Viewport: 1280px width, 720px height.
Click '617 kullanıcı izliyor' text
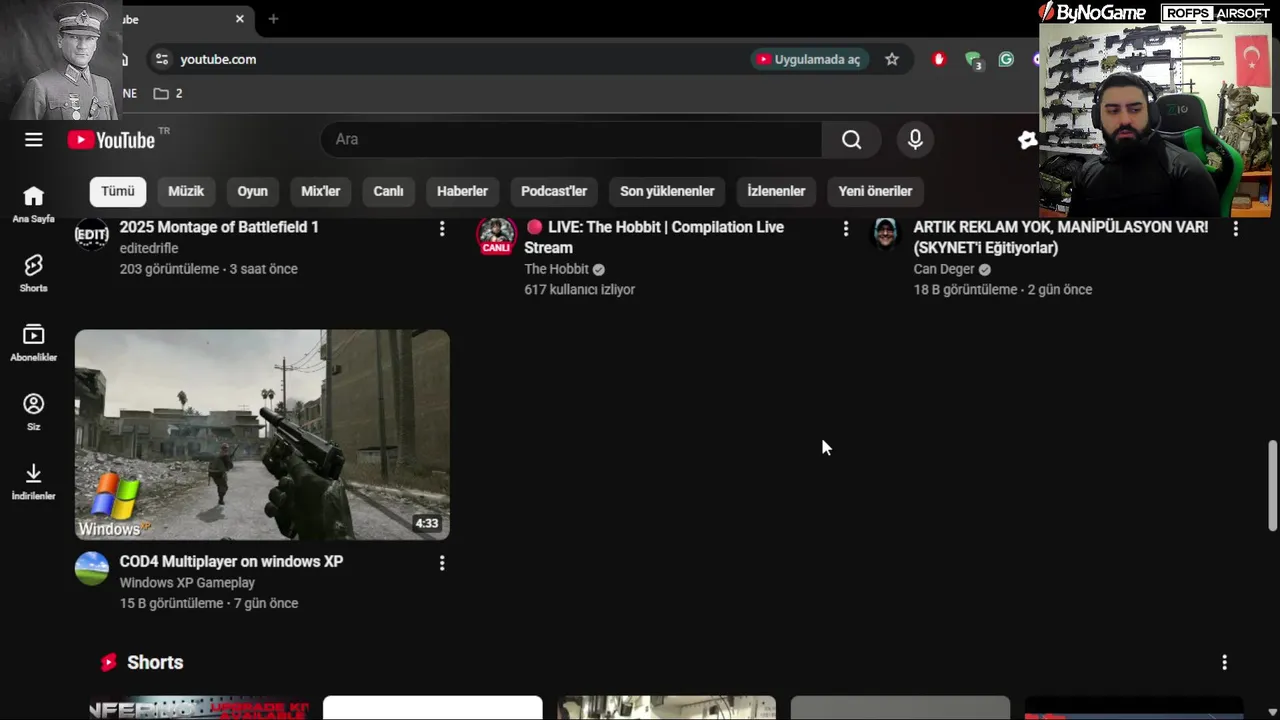click(580, 290)
